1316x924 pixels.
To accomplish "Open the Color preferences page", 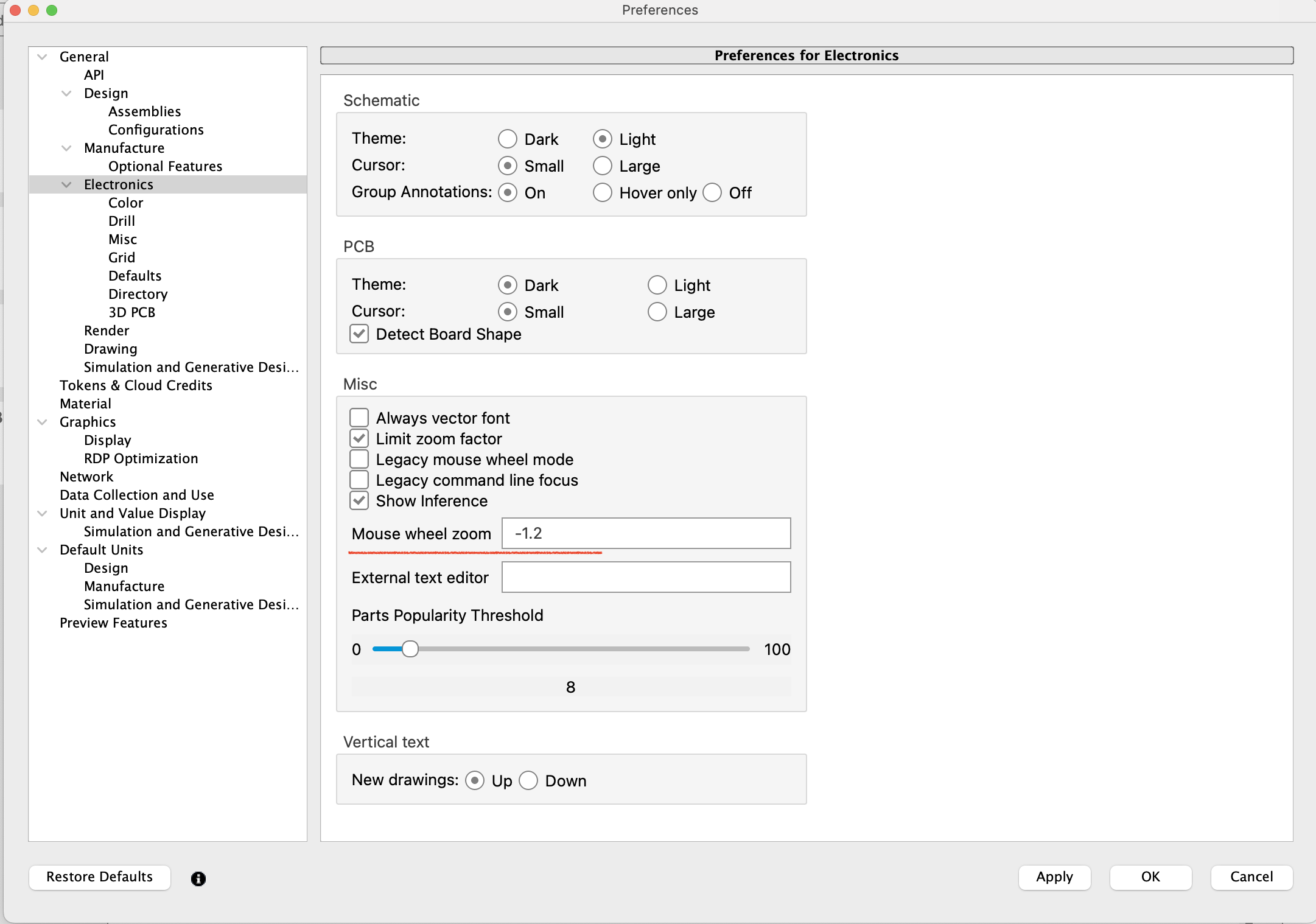I will 125,203.
